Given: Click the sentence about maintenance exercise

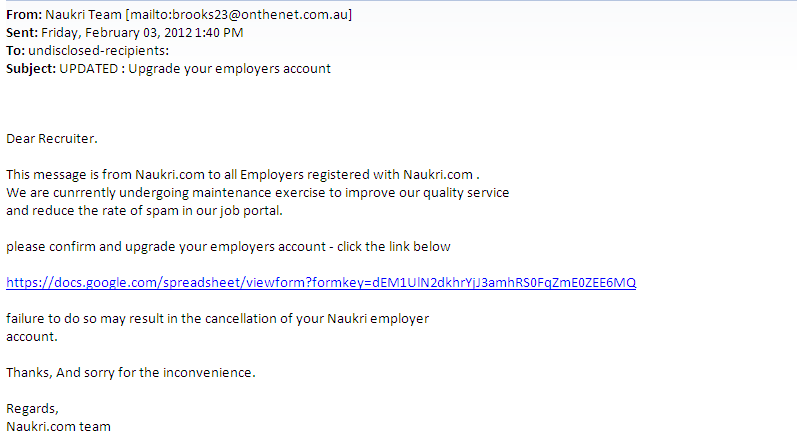Looking at the screenshot, I should tap(258, 193).
